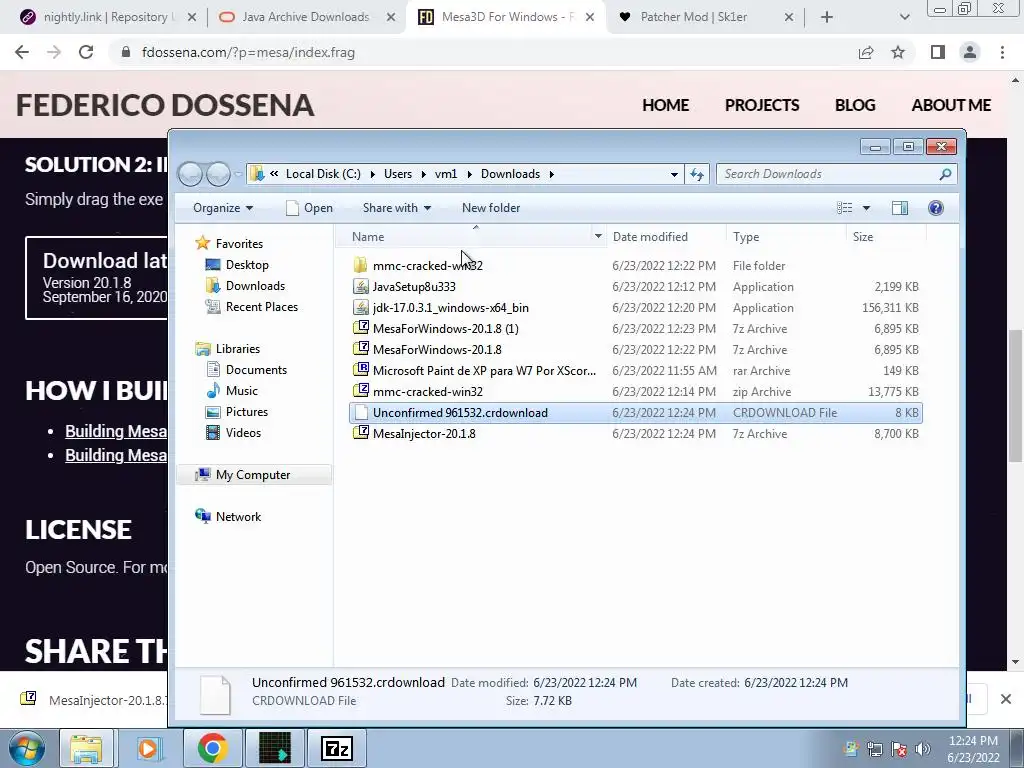
Task: Expand the vm1 breadcrumb arrow
Action: (x=469, y=174)
